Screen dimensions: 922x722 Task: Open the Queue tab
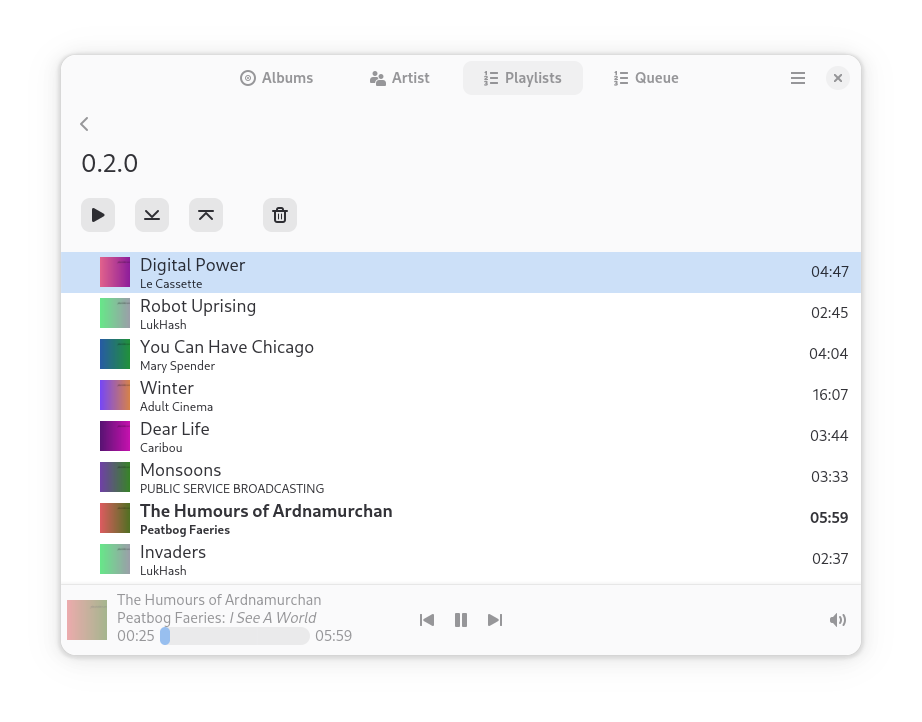[x=646, y=78]
